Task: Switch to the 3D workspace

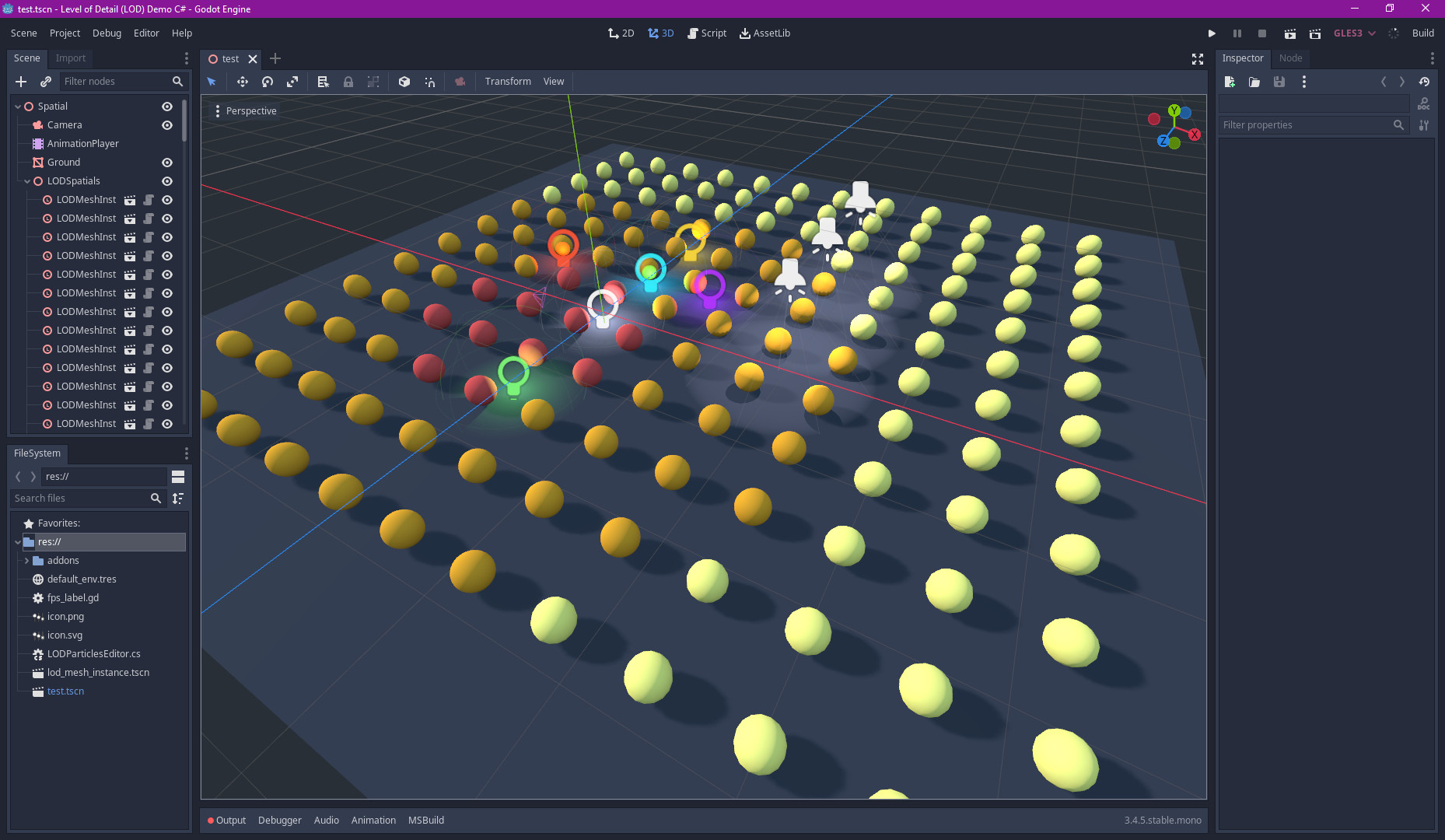Action: (x=660, y=33)
